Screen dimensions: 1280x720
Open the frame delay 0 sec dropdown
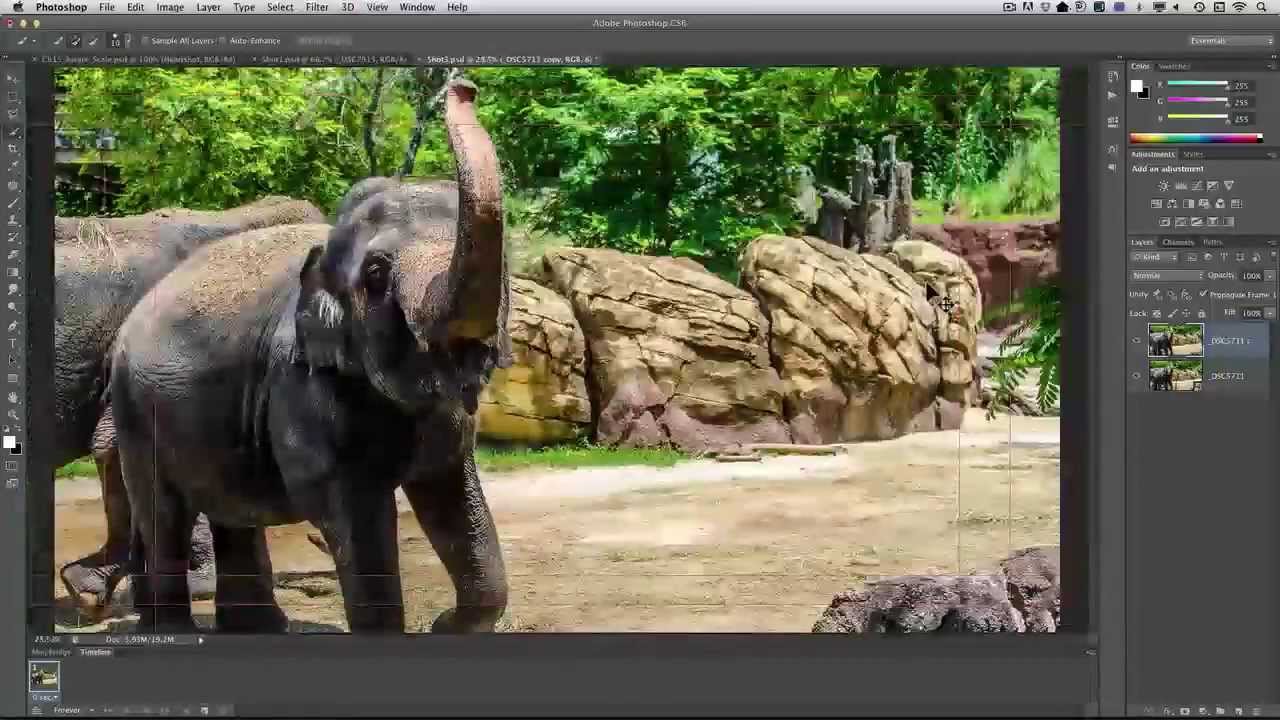point(44,697)
